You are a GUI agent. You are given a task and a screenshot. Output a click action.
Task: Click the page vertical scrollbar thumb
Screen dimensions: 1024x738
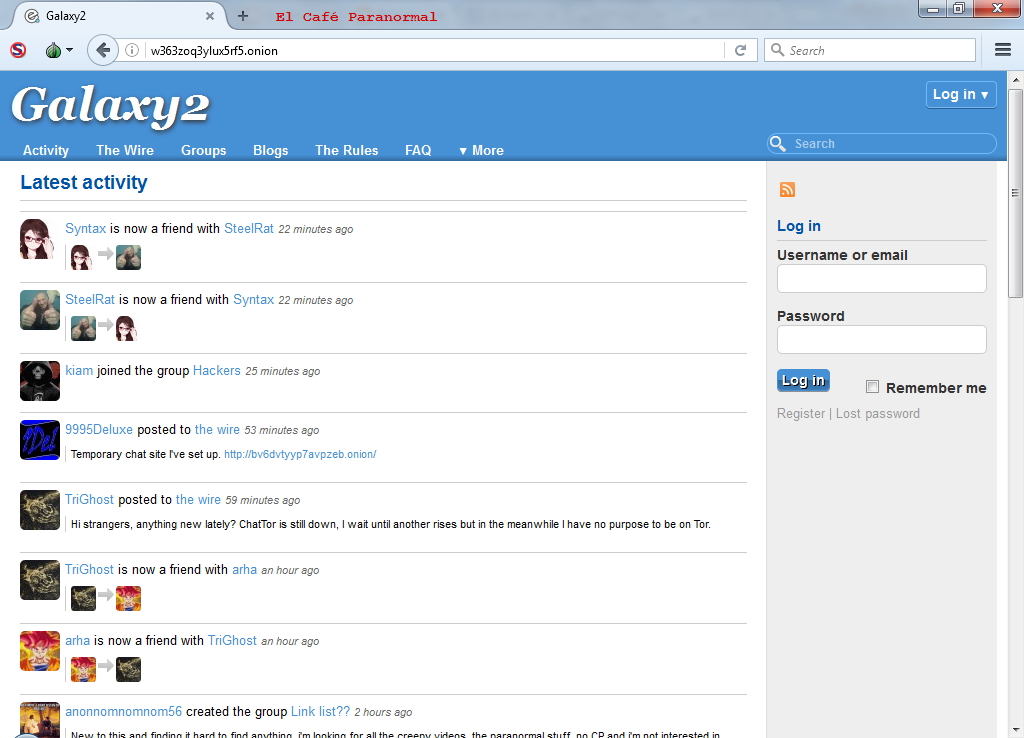[x=1015, y=193]
